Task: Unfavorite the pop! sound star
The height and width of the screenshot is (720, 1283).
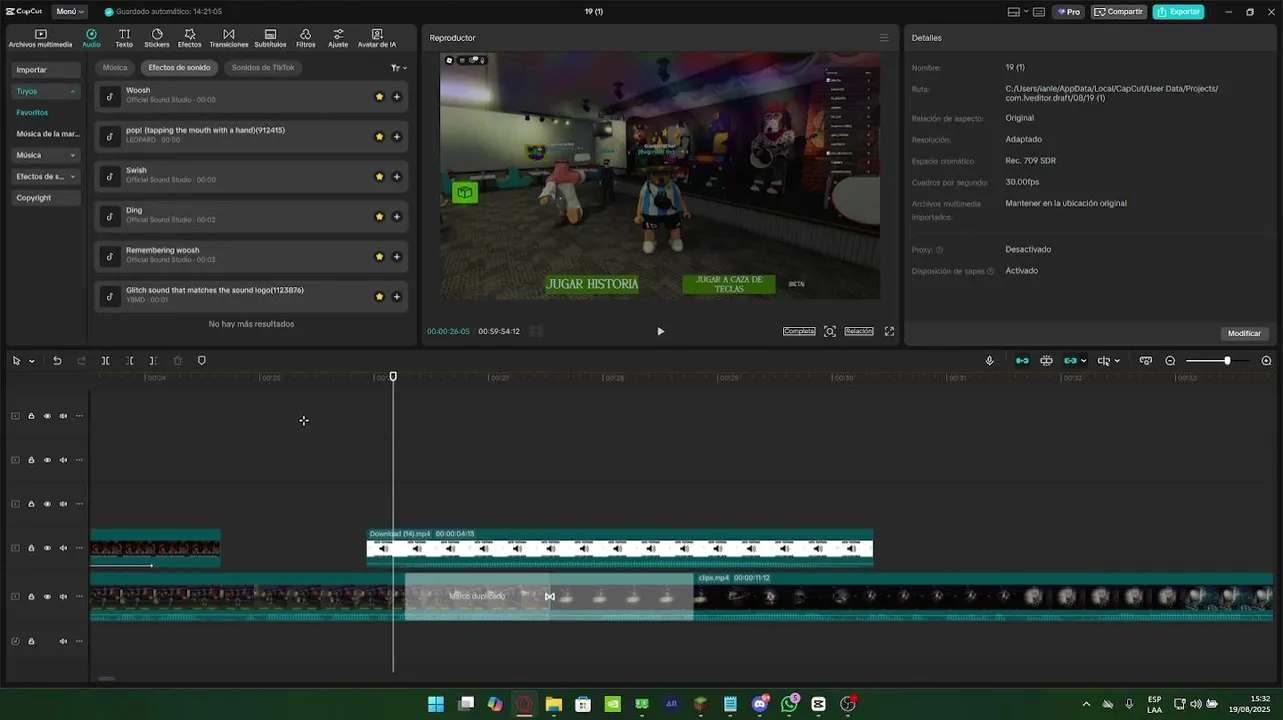Action: (x=379, y=136)
